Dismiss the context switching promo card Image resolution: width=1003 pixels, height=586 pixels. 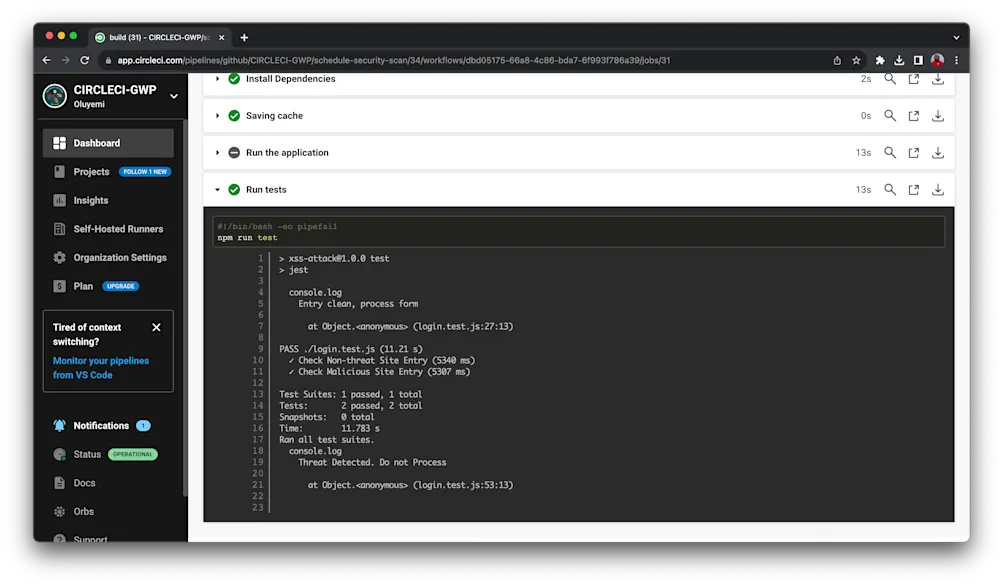point(155,327)
